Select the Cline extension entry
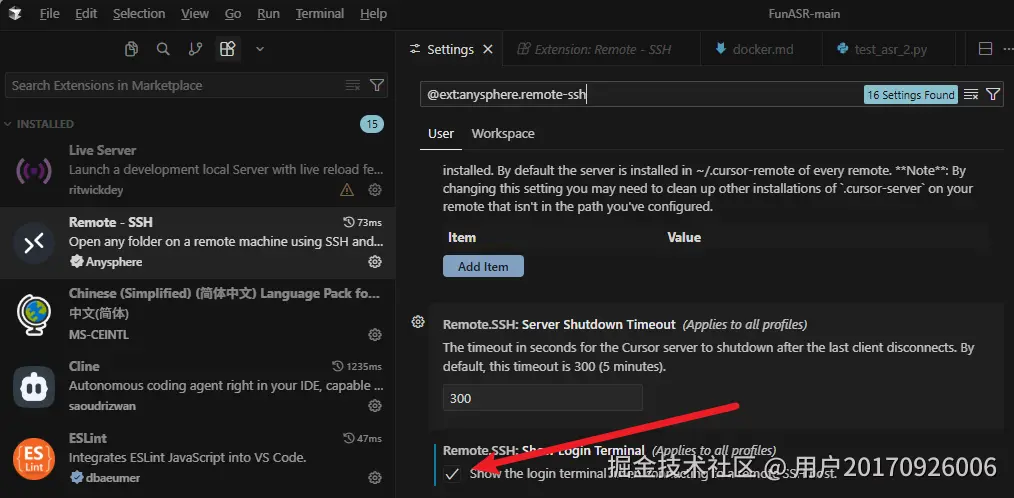Viewport: 1014px width, 498px height. [197, 387]
